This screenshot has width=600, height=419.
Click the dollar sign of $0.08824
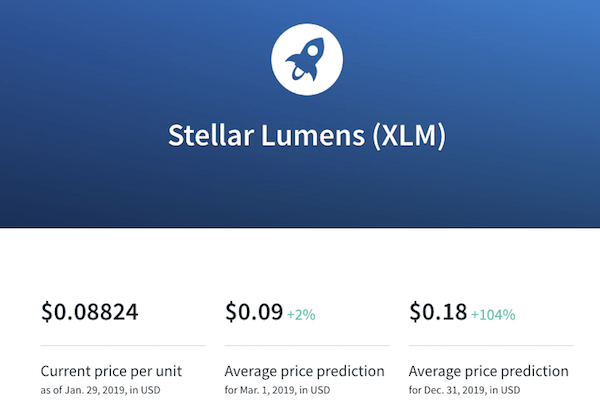point(47,311)
